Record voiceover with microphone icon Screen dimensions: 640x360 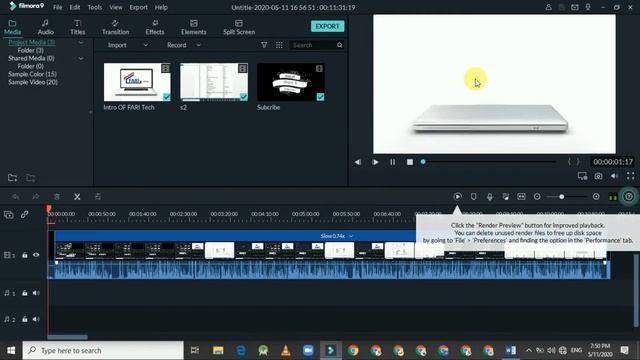coord(489,197)
